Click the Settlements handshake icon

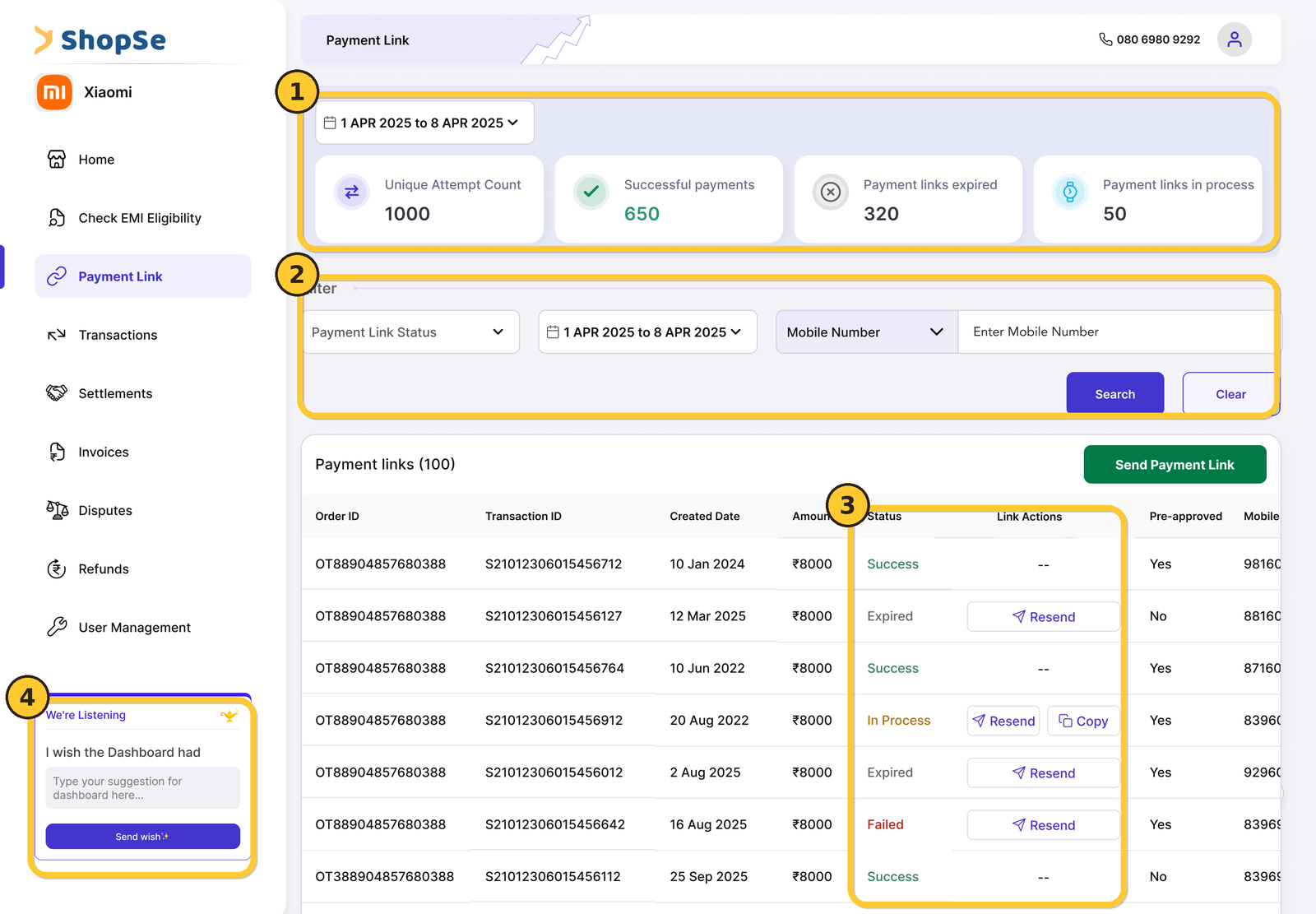coord(57,393)
